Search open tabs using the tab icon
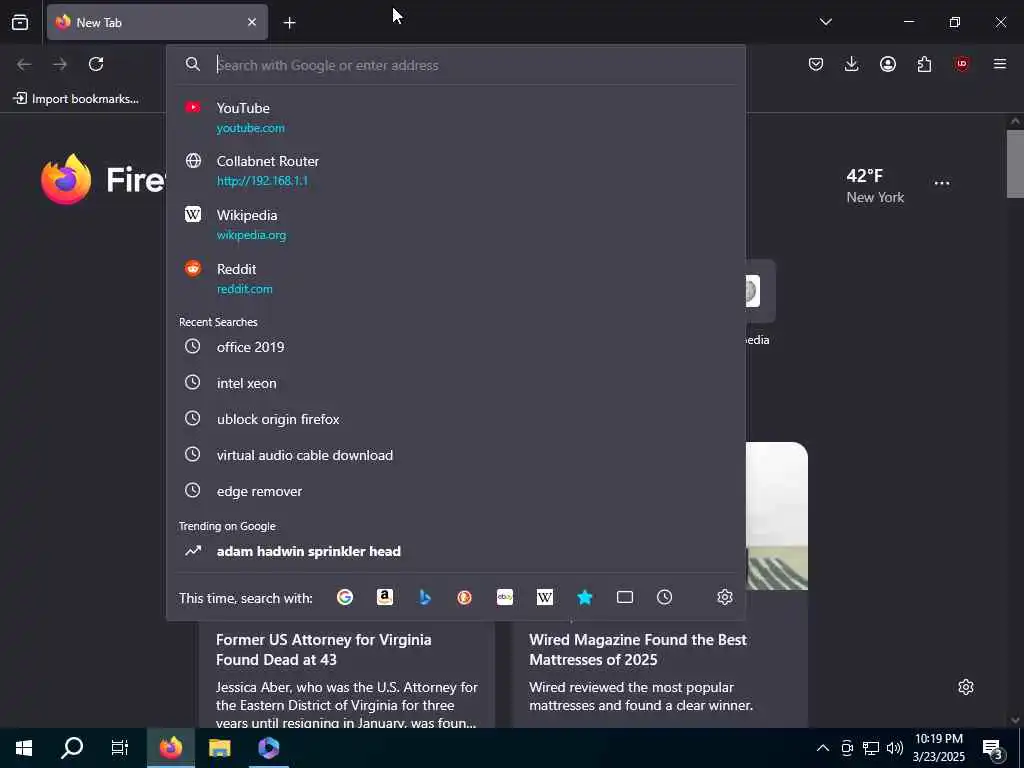Image resolution: width=1024 pixels, height=768 pixels. (625, 597)
